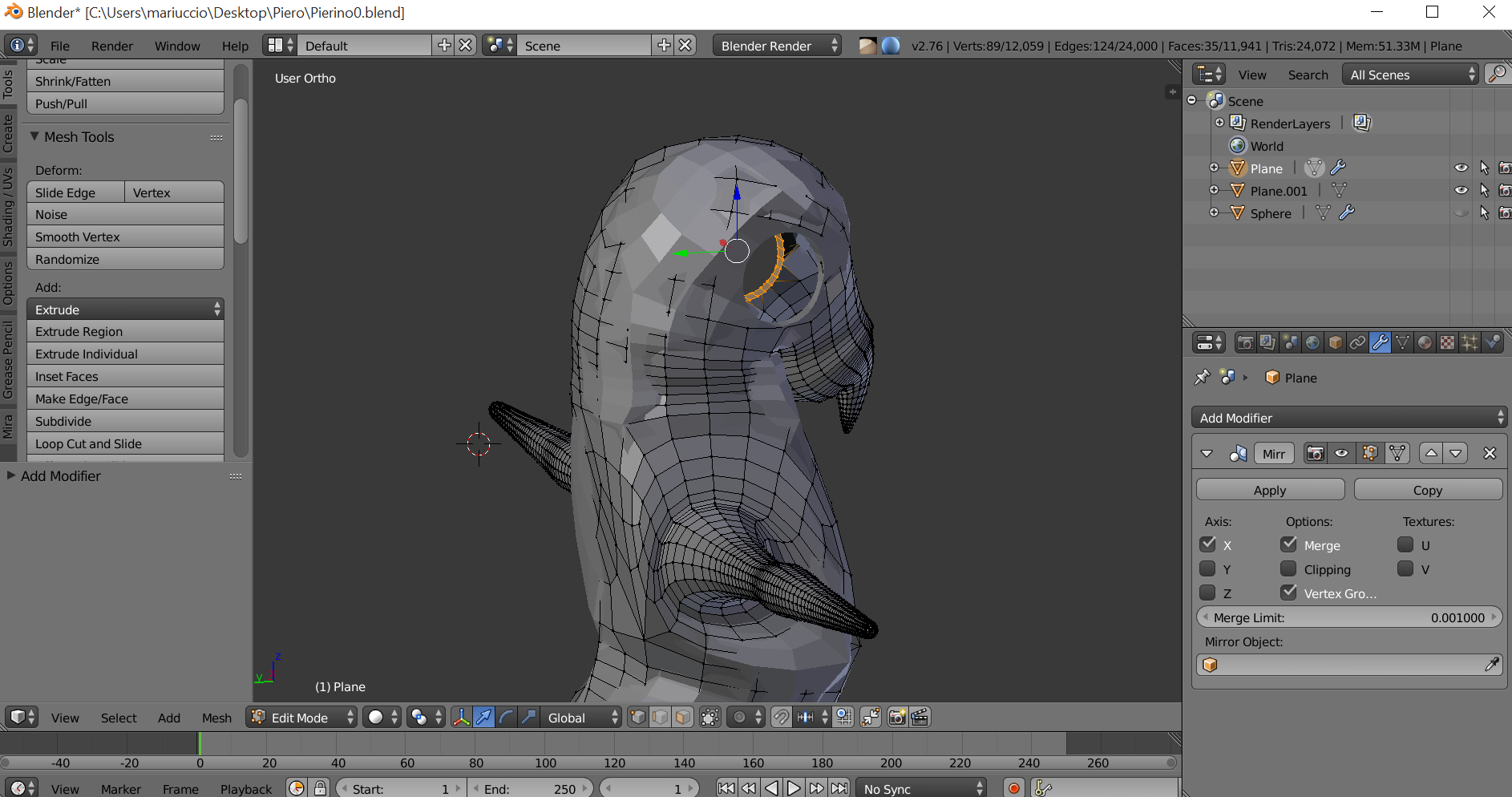Open Modifiers properties tab (wrench icon)
Image resolution: width=1512 pixels, height=797 pixels.
(1380, 342)
